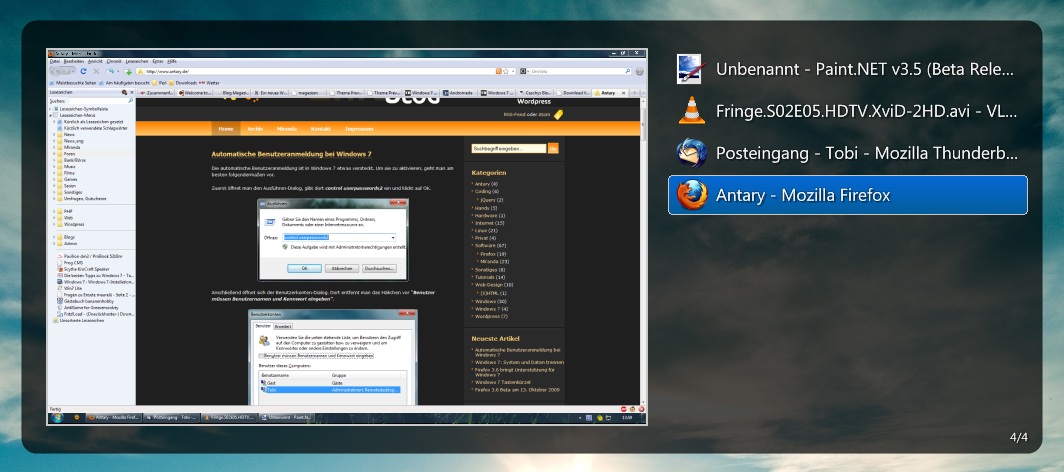This screenshot has height=472, width=1064.
Task: Open the Miranda blog navigation link
Action: 287,129
